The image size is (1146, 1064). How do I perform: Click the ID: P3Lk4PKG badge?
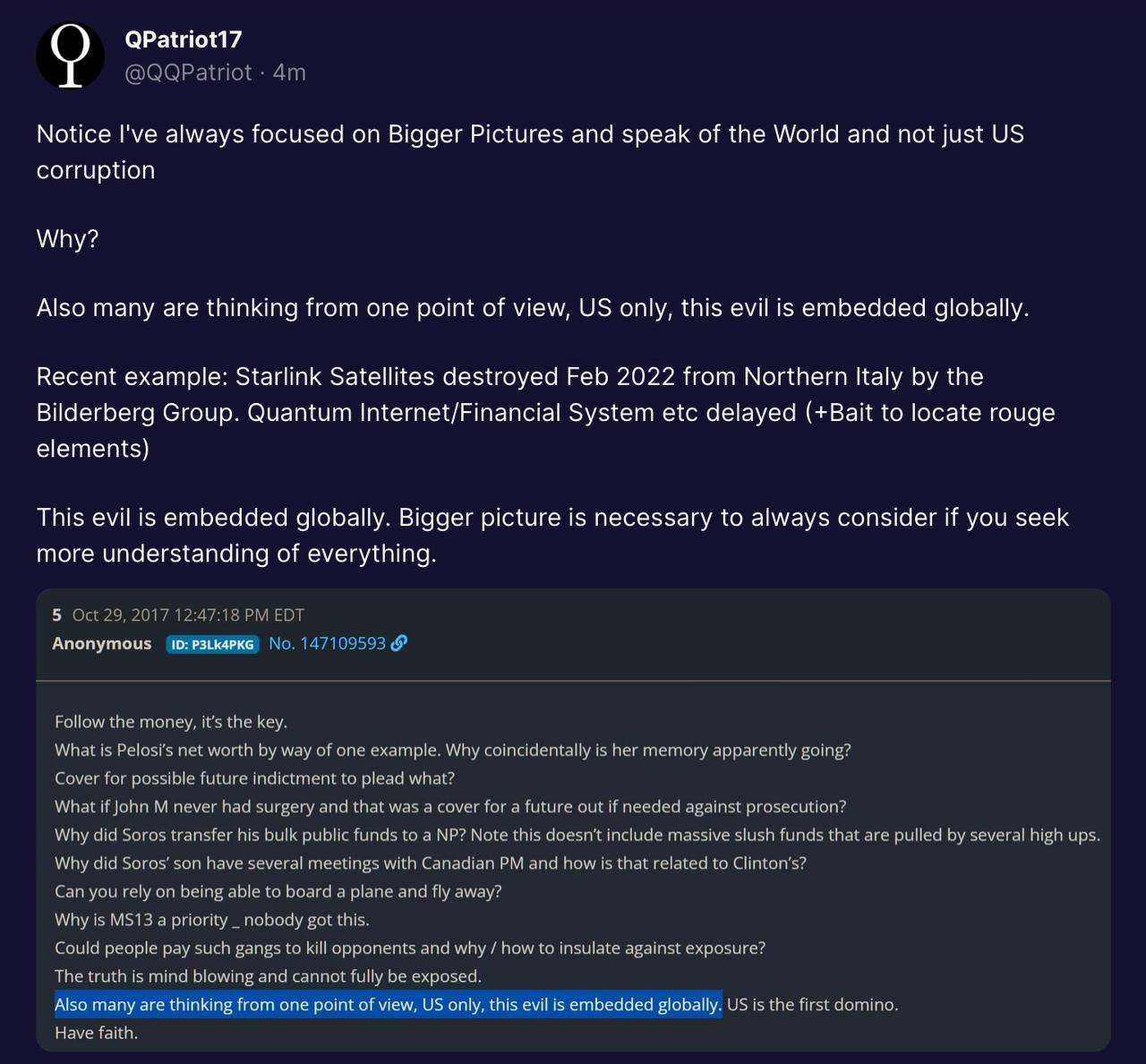click(212, 644)
